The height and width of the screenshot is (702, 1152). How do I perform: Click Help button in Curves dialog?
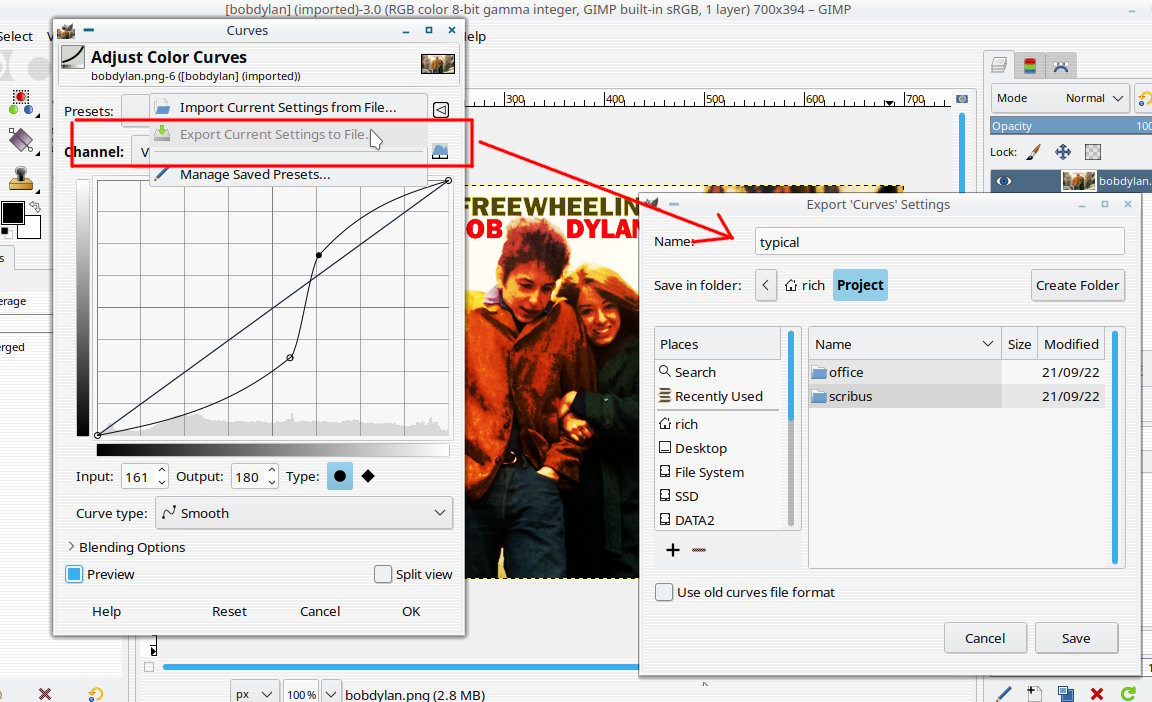107,611
